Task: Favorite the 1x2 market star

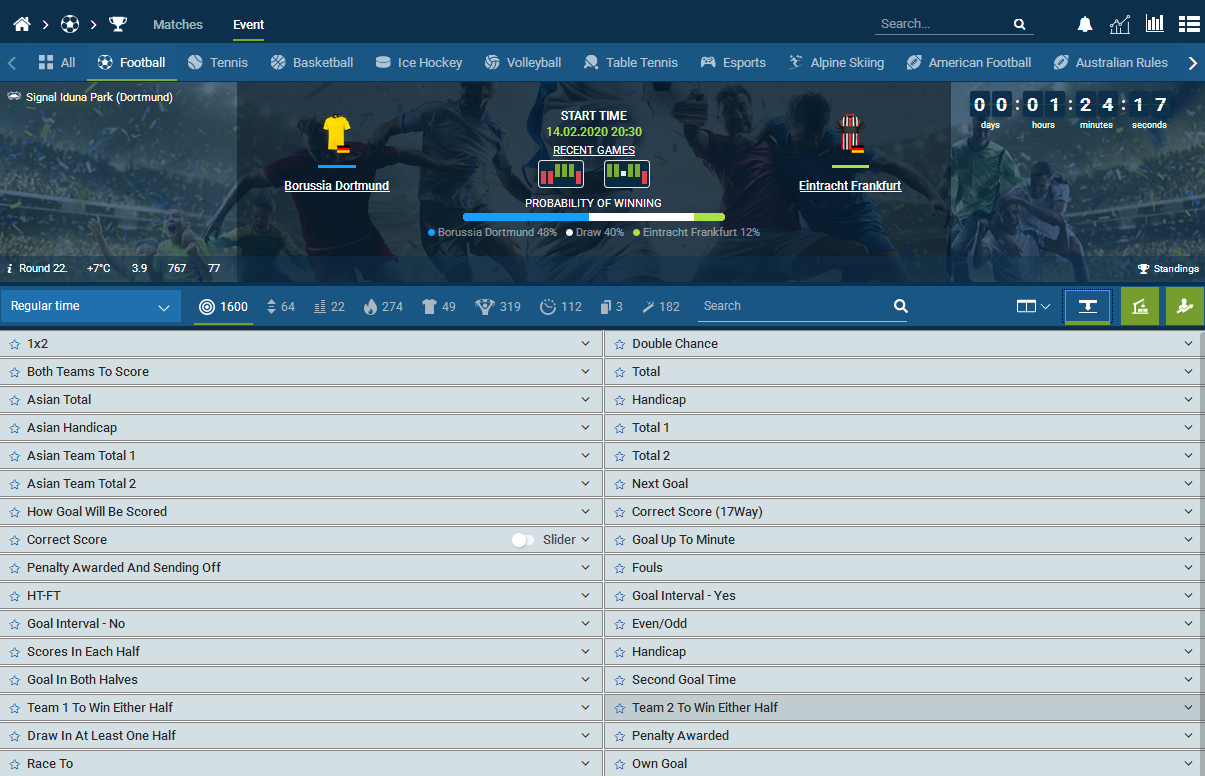Action: [15, 344]
